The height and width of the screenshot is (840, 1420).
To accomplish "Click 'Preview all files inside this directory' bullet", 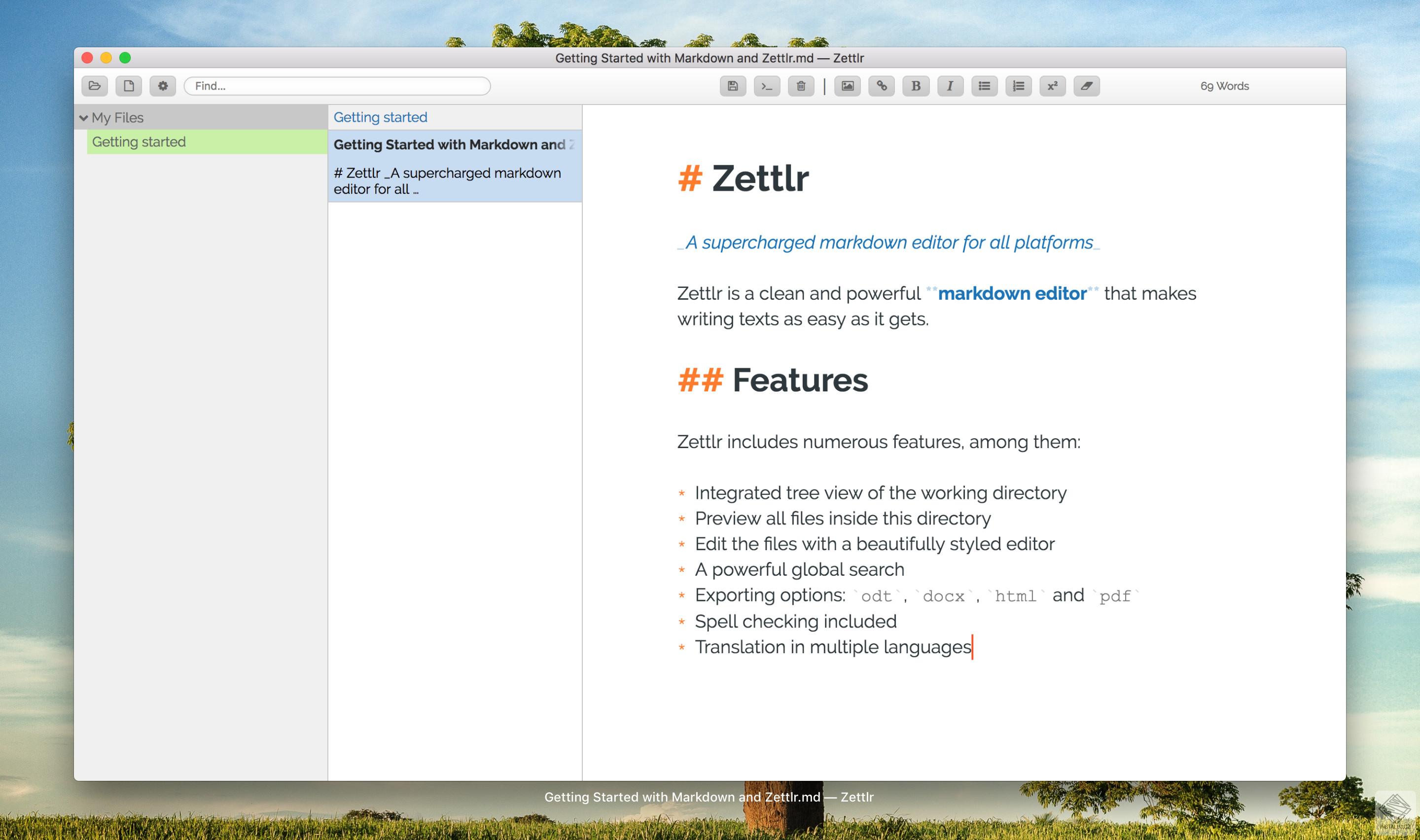I will point(843,519).
